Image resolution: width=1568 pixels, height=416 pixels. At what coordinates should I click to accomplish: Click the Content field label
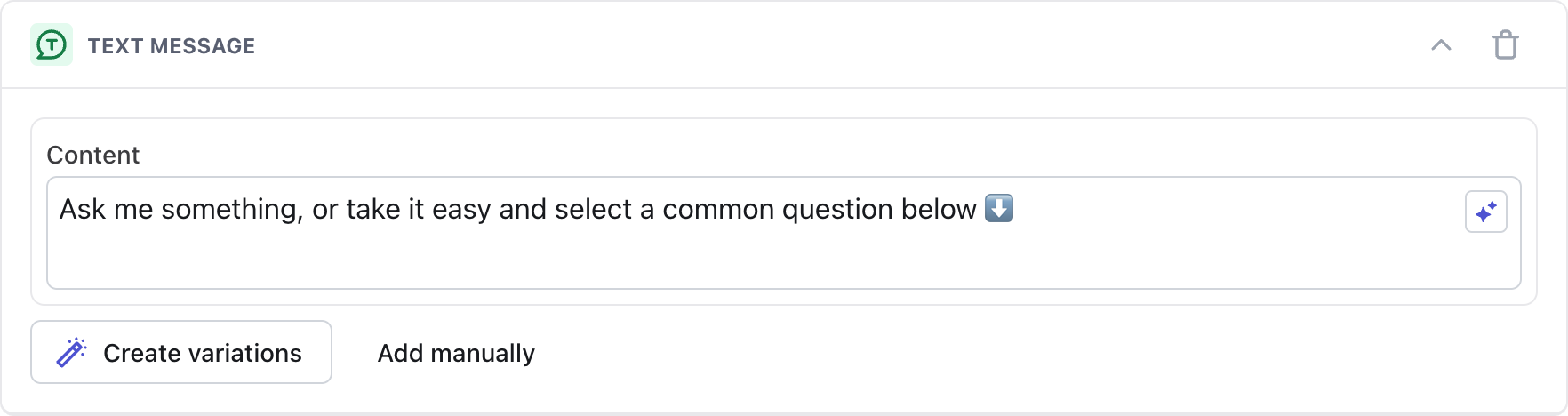(x=93, y=155)
